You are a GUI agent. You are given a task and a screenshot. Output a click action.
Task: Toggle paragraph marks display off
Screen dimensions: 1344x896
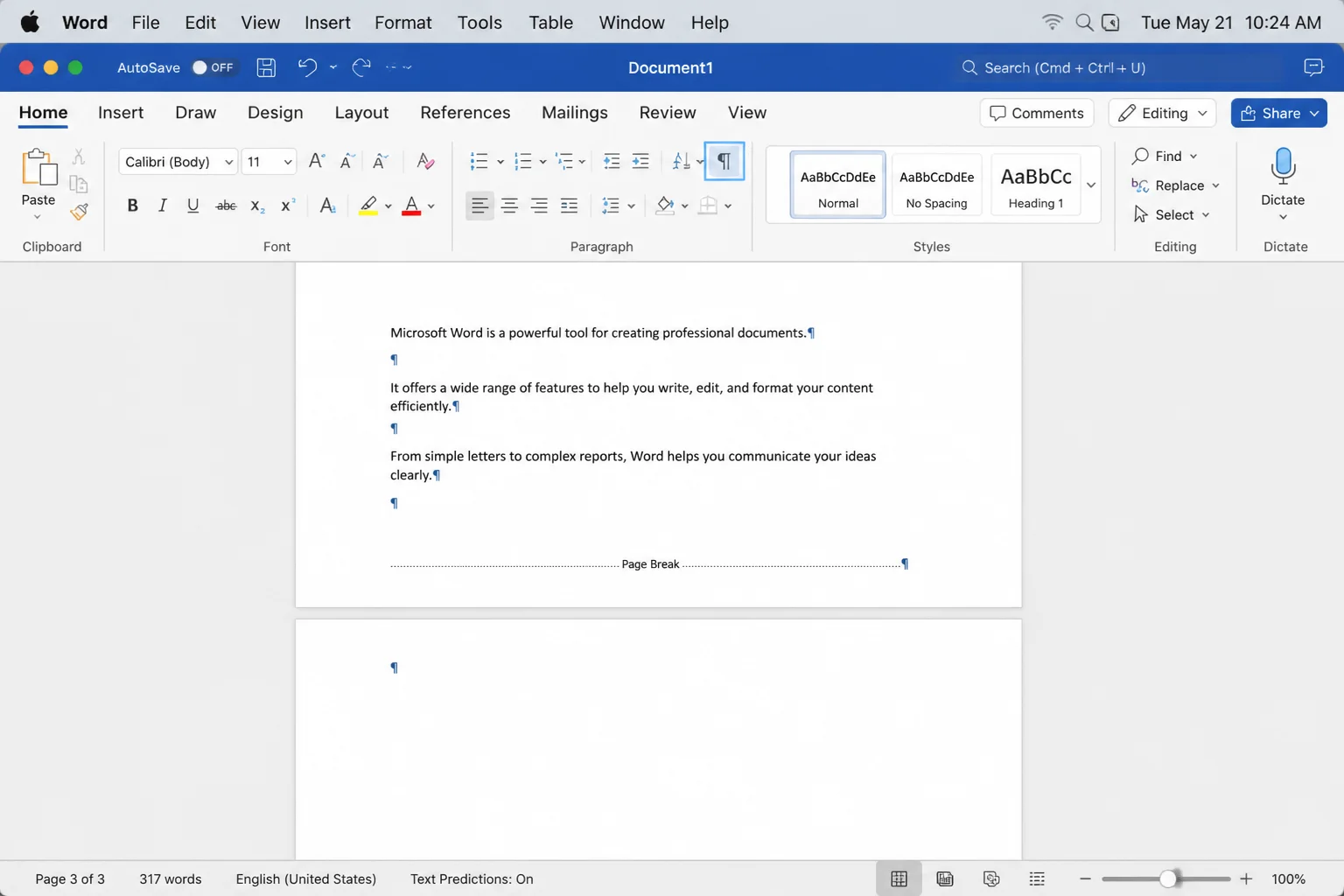(724, 161)
